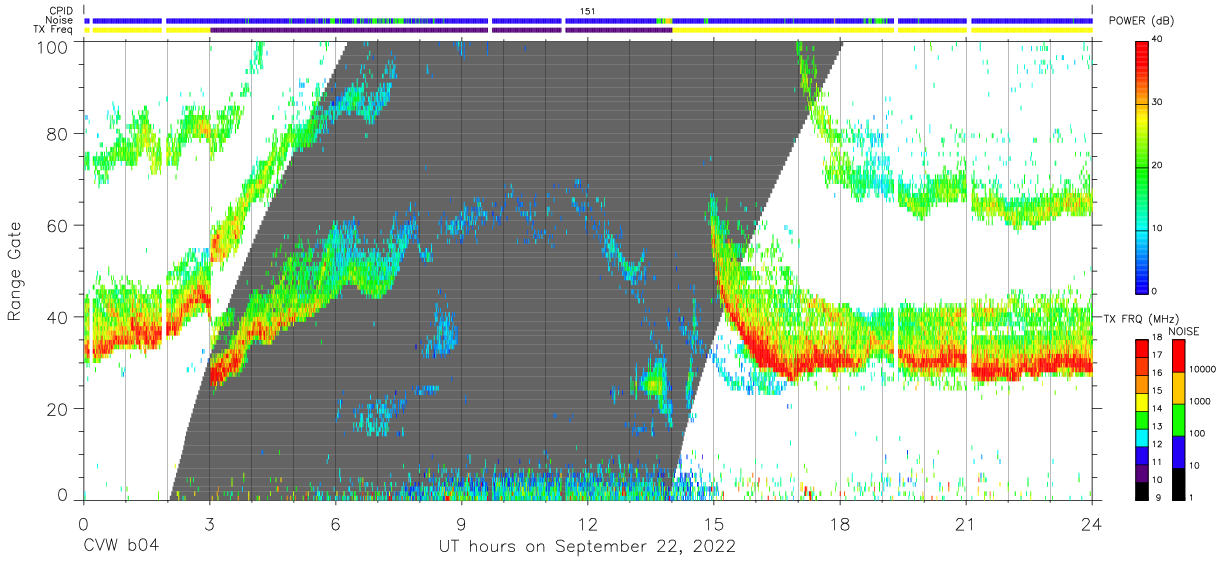Select the NOISE legend title
This screenshot has width=1228, height=567.
pyautogui.click(x=1184, y=330)
